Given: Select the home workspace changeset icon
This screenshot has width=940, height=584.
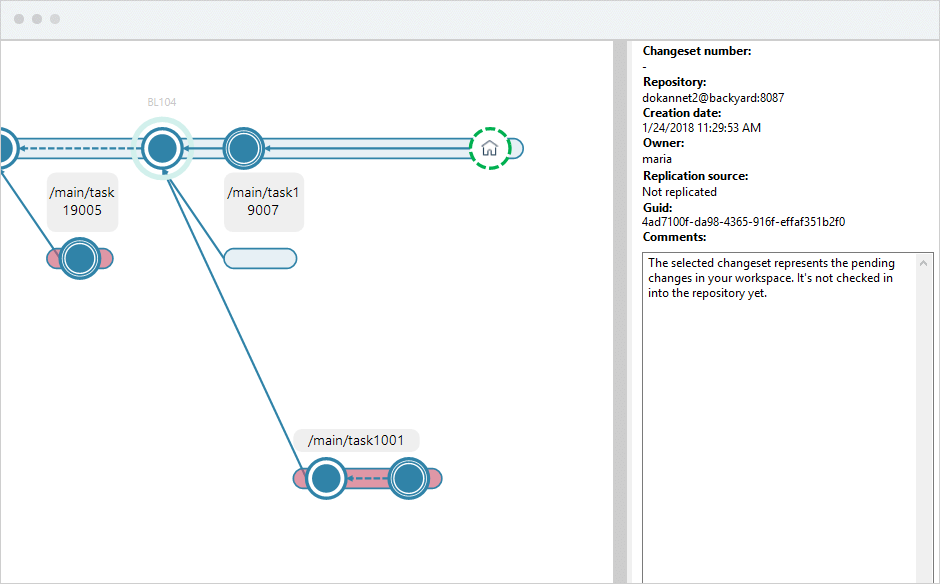Looking at the screenshot, I should click(x=489, y=147).
